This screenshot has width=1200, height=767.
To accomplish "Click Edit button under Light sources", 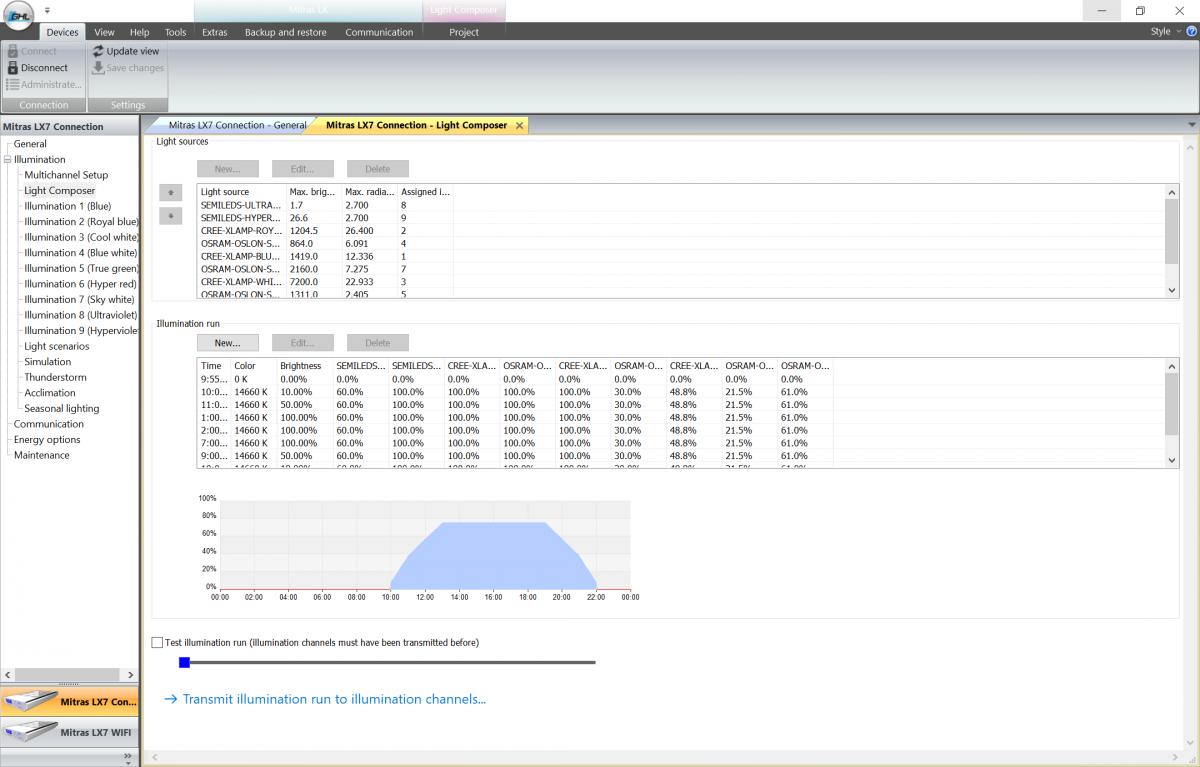I will [x=302, y=169].
